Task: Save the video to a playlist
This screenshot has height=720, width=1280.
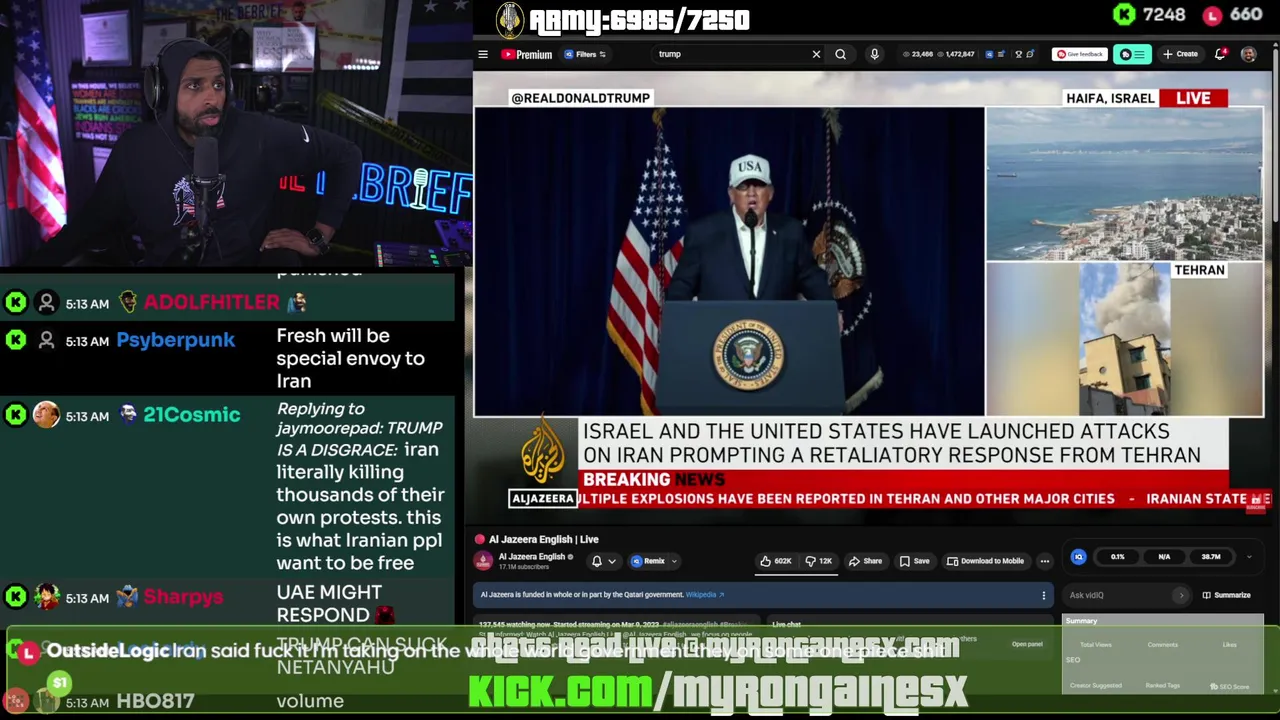Action: pyautogui.click(x=914, y=561)
